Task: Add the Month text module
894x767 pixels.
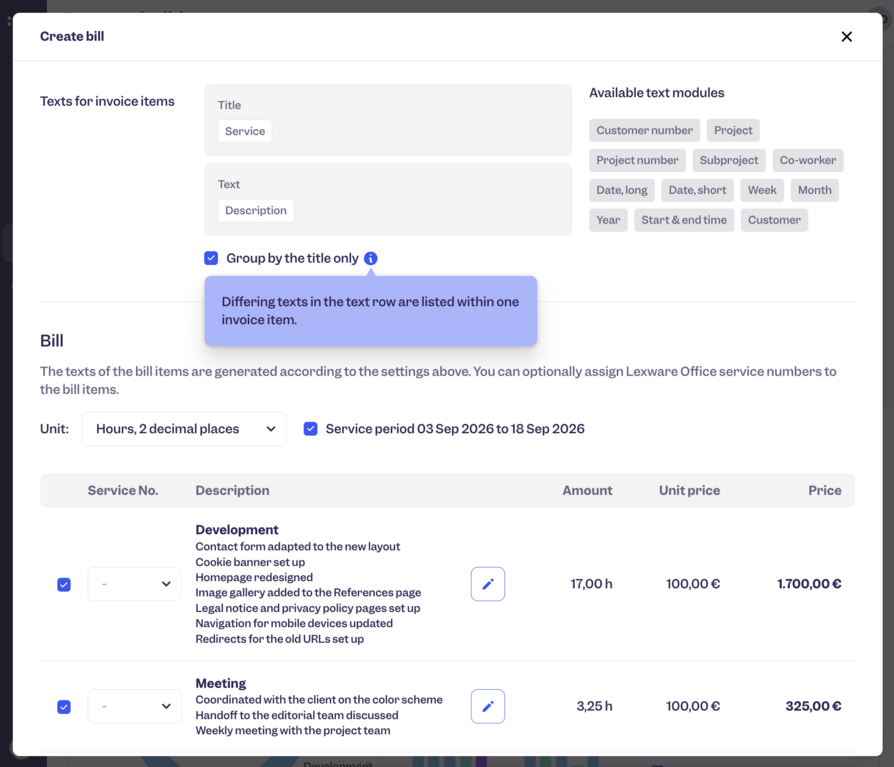Action: [814, 190]
